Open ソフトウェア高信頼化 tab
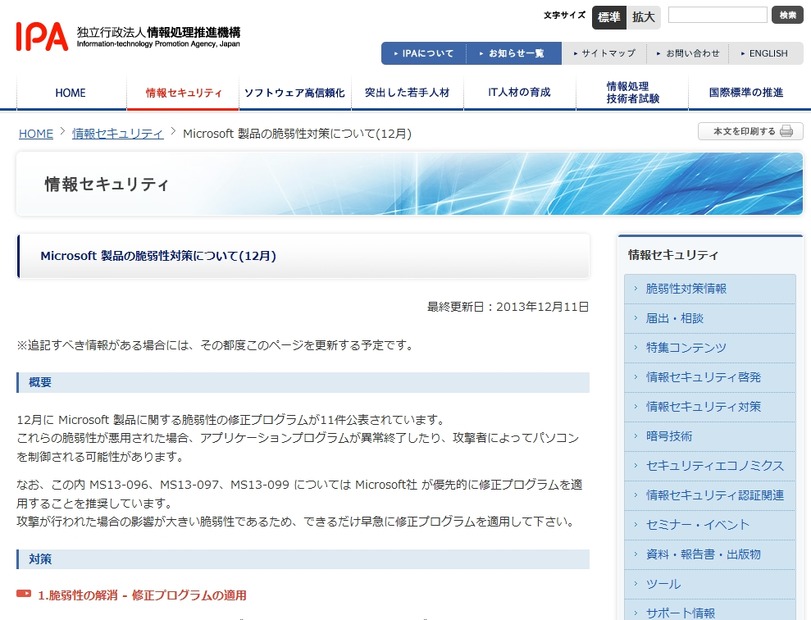 pyautogui.click(x=295, y=93)
